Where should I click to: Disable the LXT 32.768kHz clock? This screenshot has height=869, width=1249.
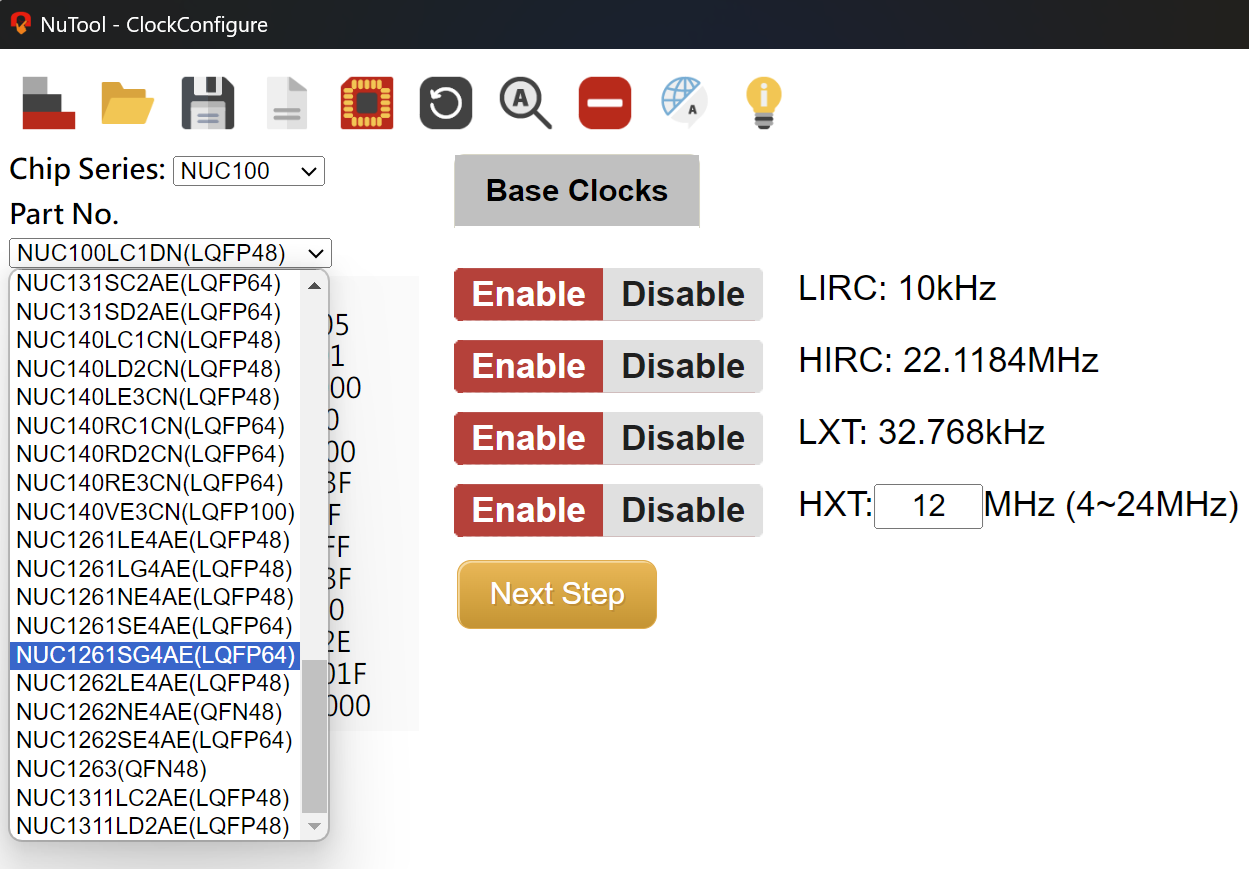click(x=683, y=438)
